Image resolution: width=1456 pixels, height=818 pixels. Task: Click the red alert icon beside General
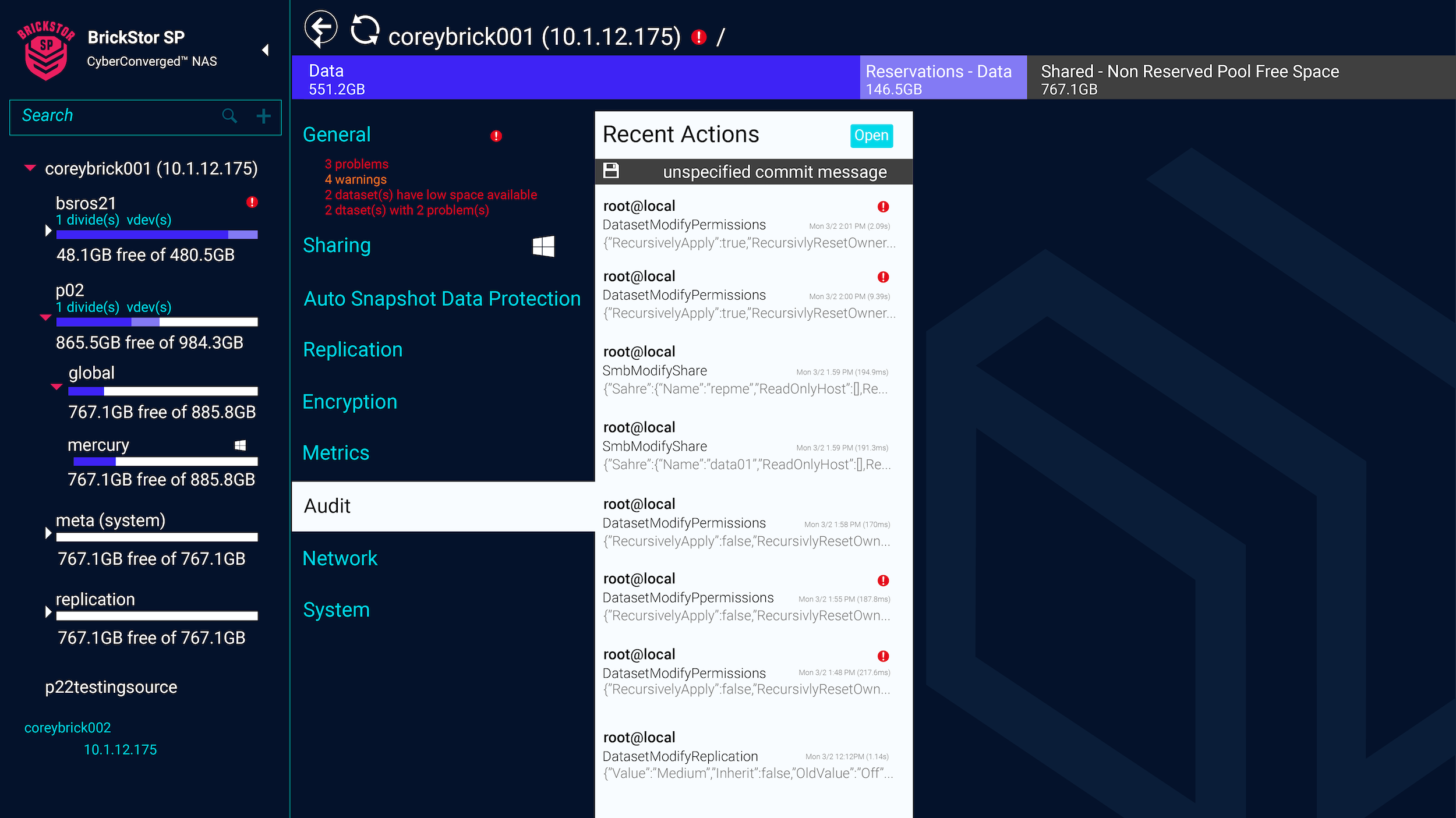click(x=496, y=136)
